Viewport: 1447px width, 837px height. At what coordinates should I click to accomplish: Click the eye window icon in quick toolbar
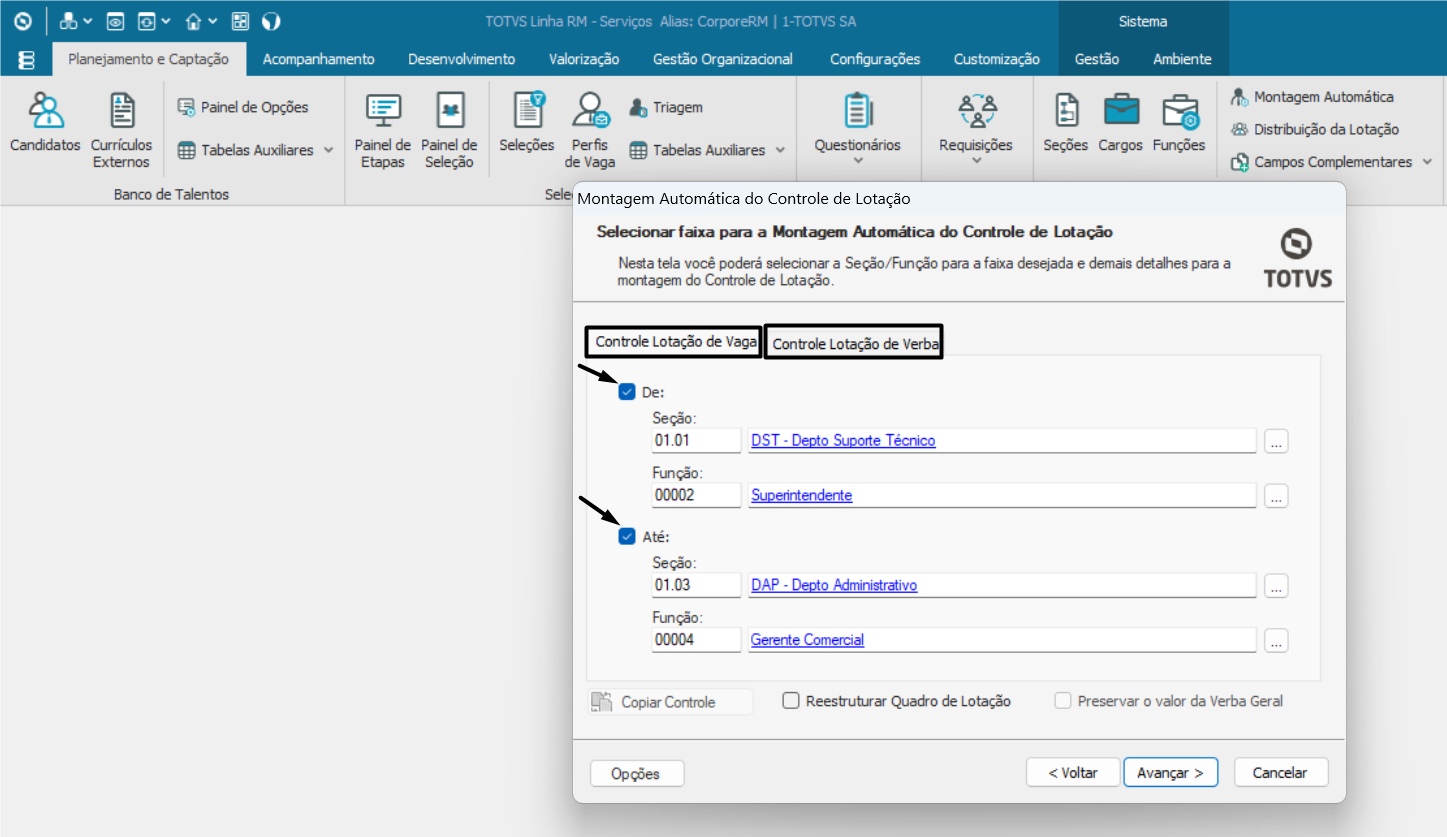pyautogui.click(x=116, y=21)
